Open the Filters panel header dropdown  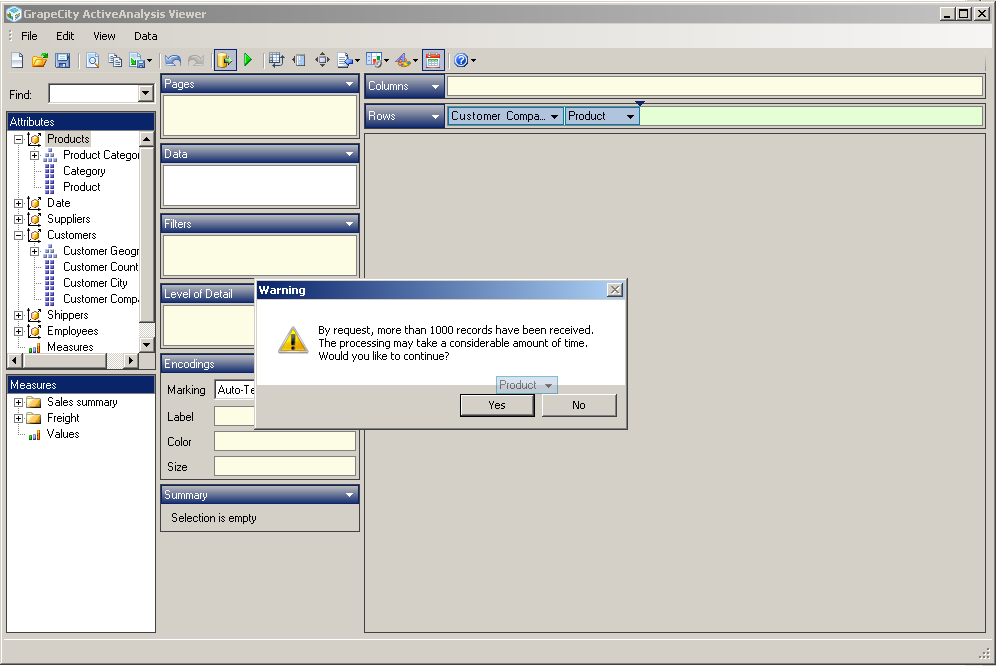[349, 224]
